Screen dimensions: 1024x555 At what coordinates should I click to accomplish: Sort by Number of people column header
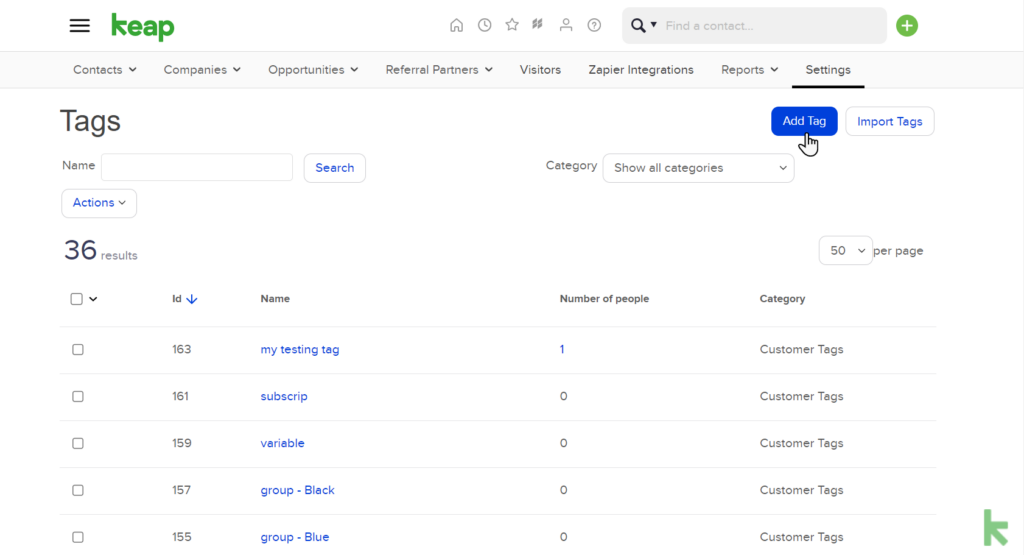point(604,298)
